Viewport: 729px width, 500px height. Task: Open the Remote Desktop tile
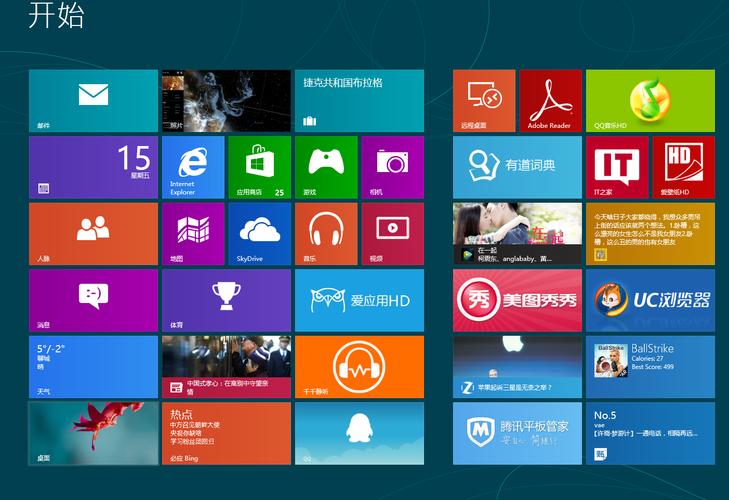[484, 100]
